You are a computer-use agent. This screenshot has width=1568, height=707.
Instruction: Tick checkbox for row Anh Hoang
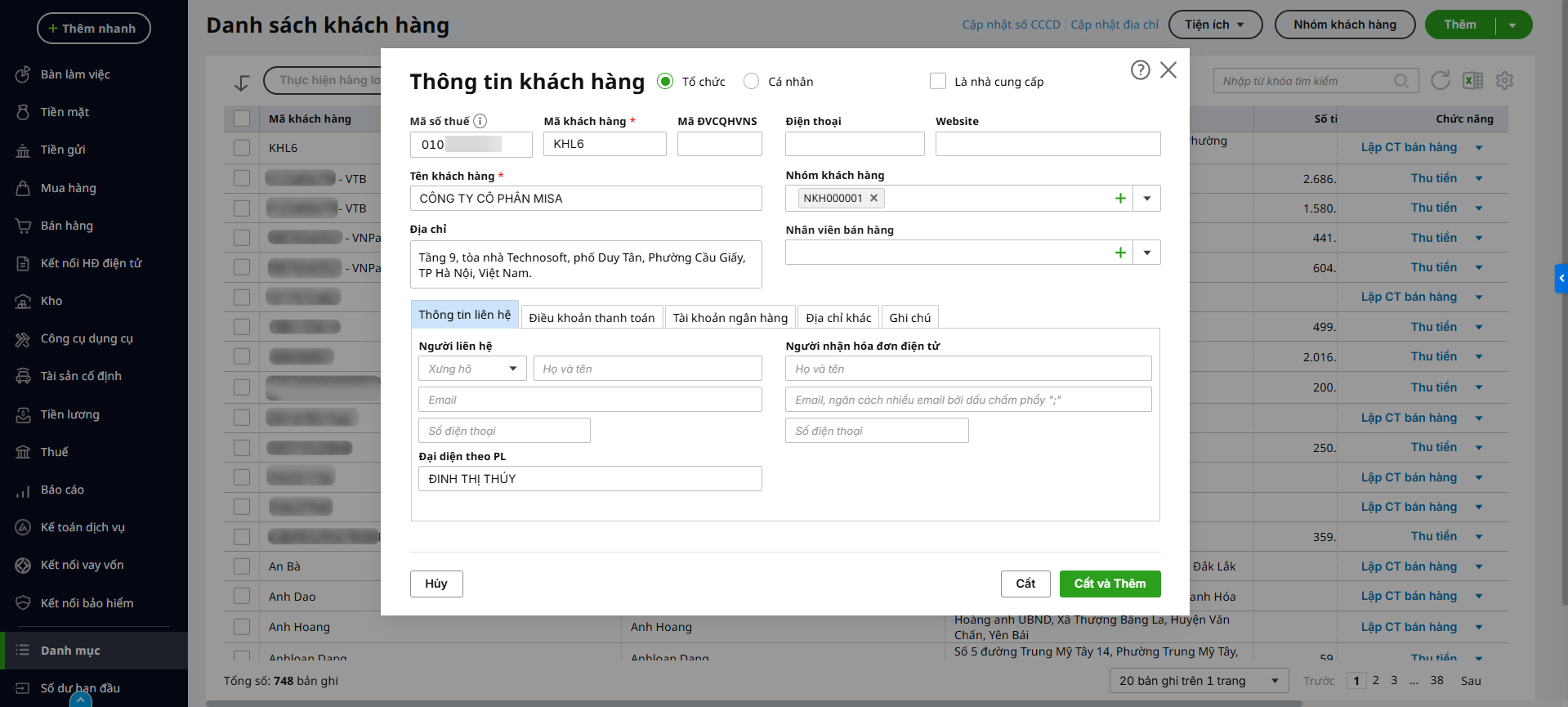click(242, 627)
